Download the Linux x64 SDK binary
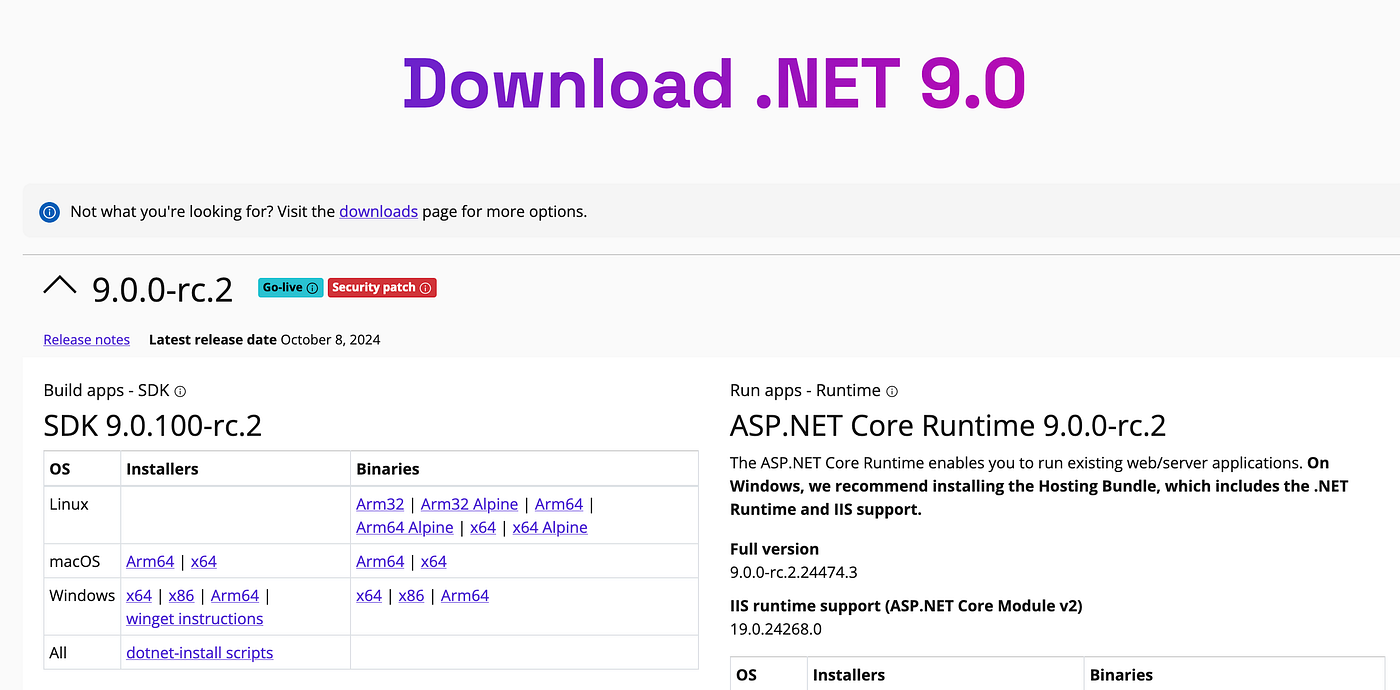The height and width of the screenshot is (690, 1400). pyautogui.click(x=483, y=528)
